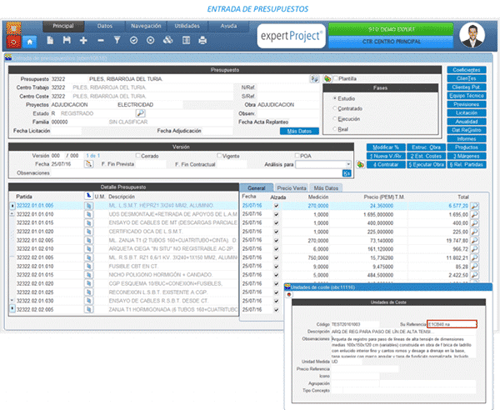This screenshot has height=410, width=500.
Task: Toggle the Plantilla checkbox
Action: pyautogui.click(x=336, y=78)
